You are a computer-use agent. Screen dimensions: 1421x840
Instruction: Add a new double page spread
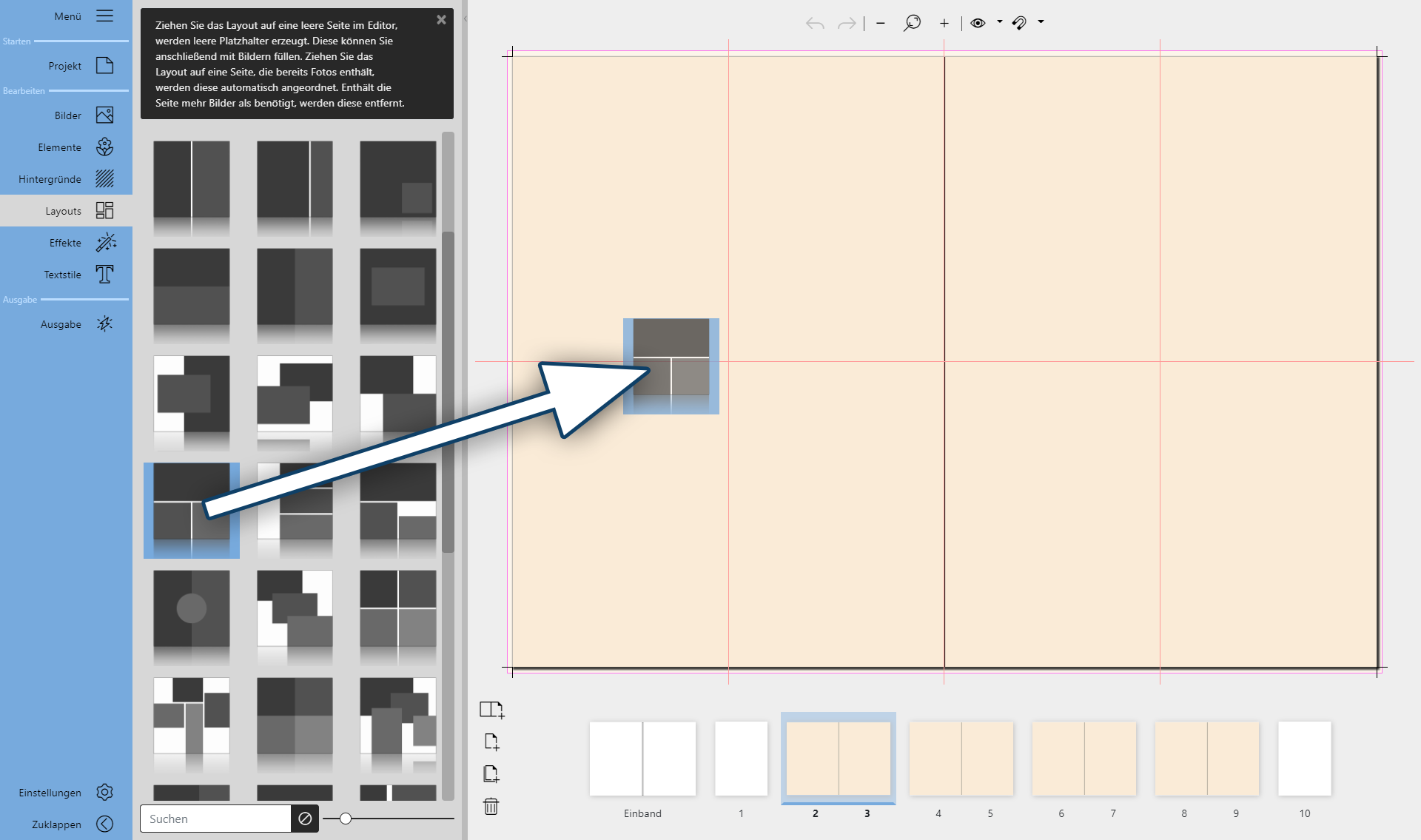click(492, 710)
